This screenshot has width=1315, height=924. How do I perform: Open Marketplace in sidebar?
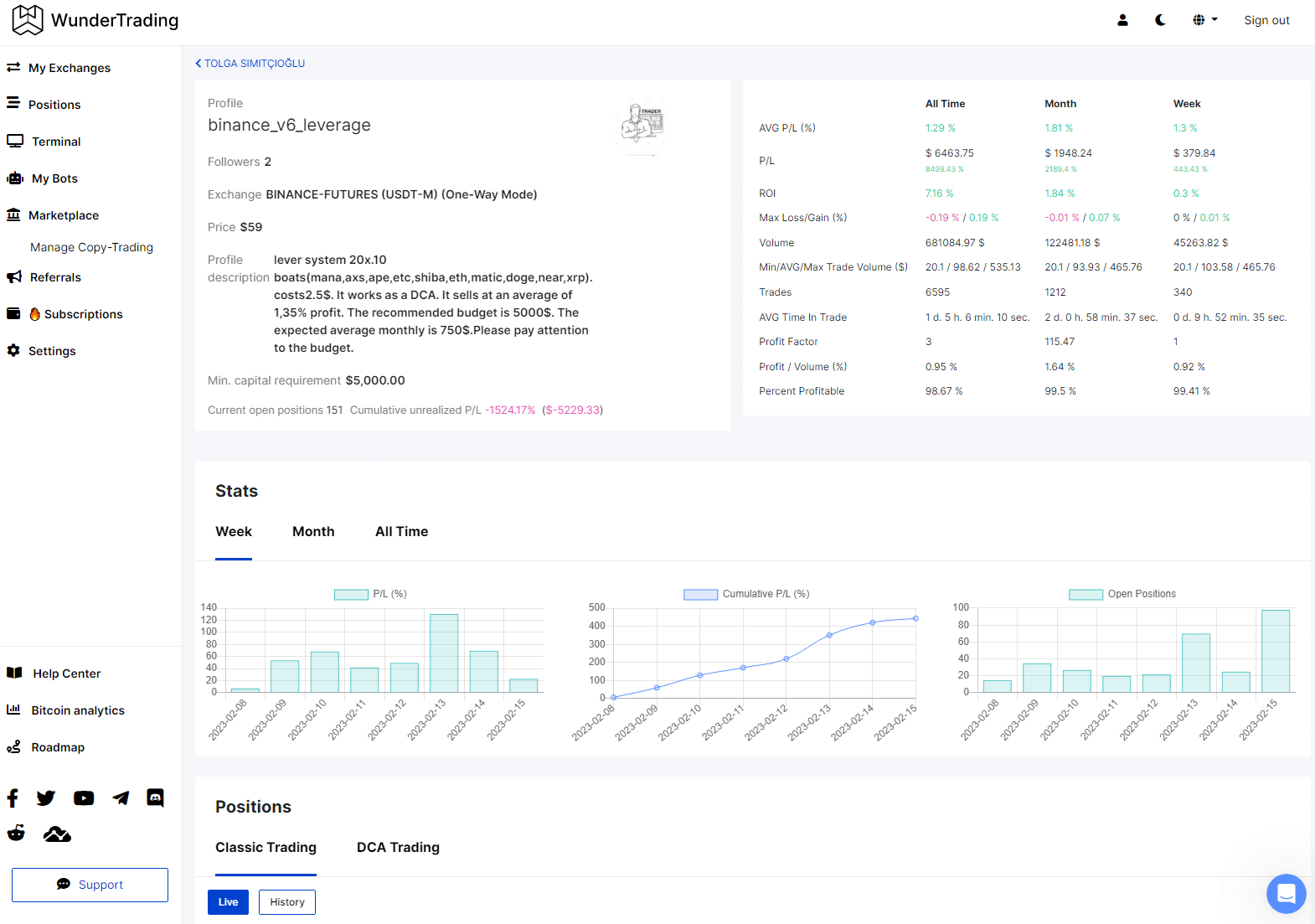64,215
